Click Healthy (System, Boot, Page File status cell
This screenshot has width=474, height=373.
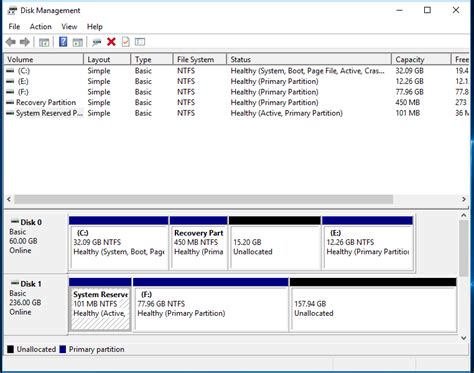click(x=307, y=71)
